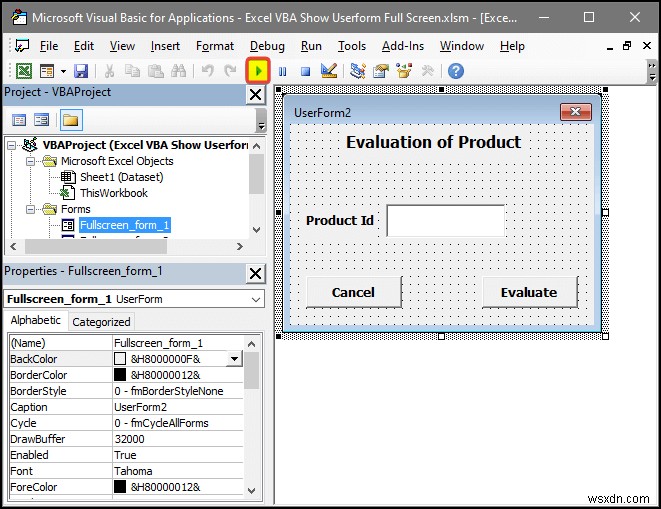
Task: Open the BackColor value dropdown arrow
Action: [x=234, y=359]
